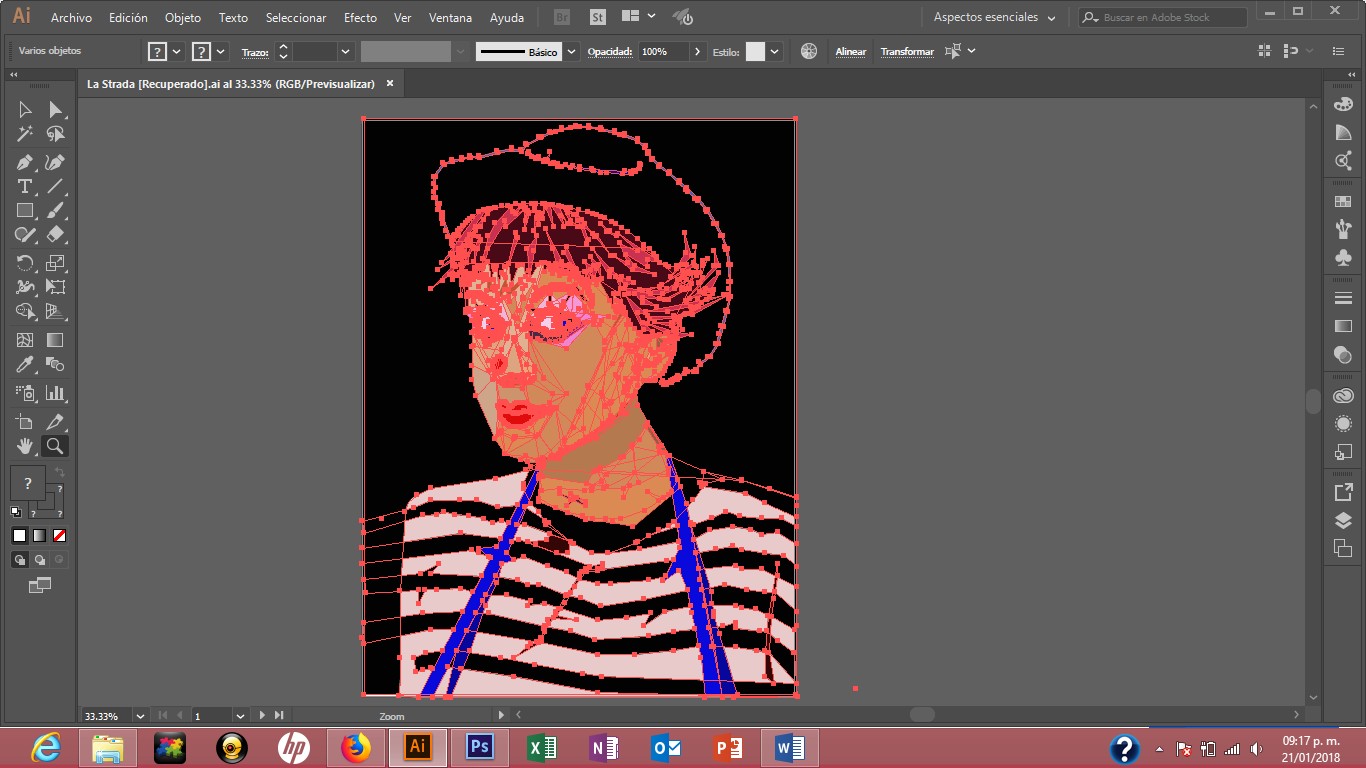Expand the Opacidad opacity arrow
The image size is (1366, 768).
[x=697, y=51]
